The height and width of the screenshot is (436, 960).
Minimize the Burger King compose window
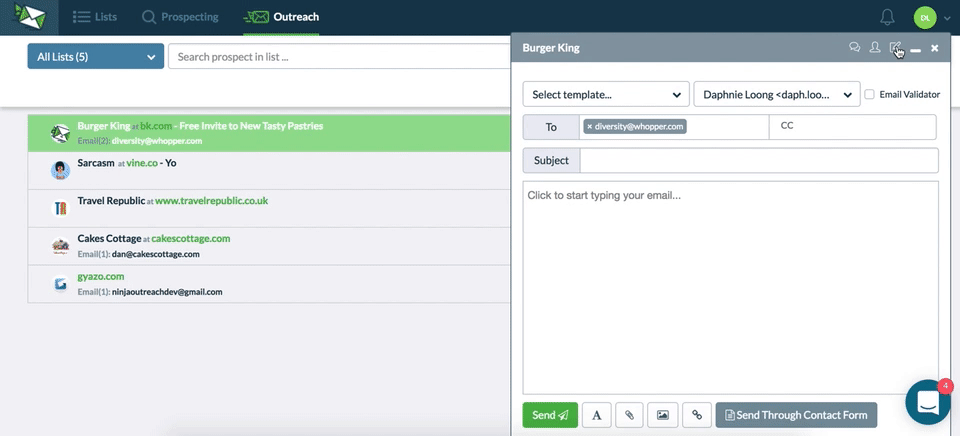[915, 48]
